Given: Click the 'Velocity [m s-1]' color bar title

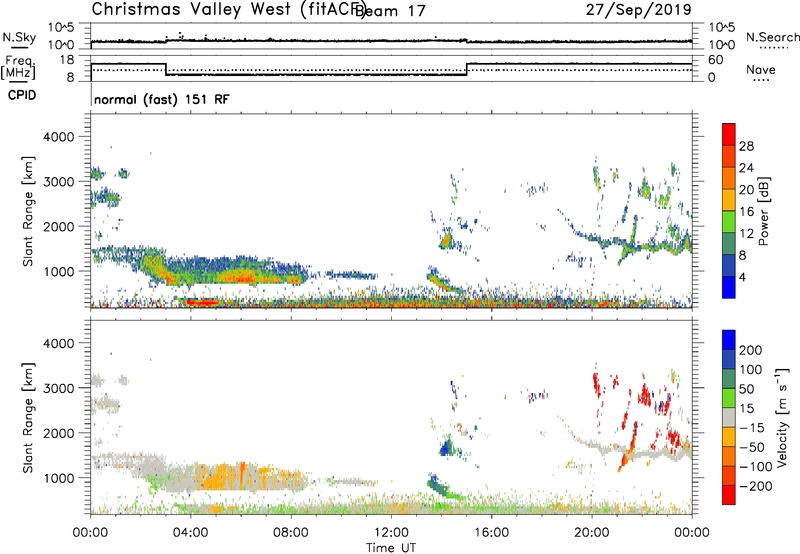Looking at the screenshot, I should click(x=782, y=417).
